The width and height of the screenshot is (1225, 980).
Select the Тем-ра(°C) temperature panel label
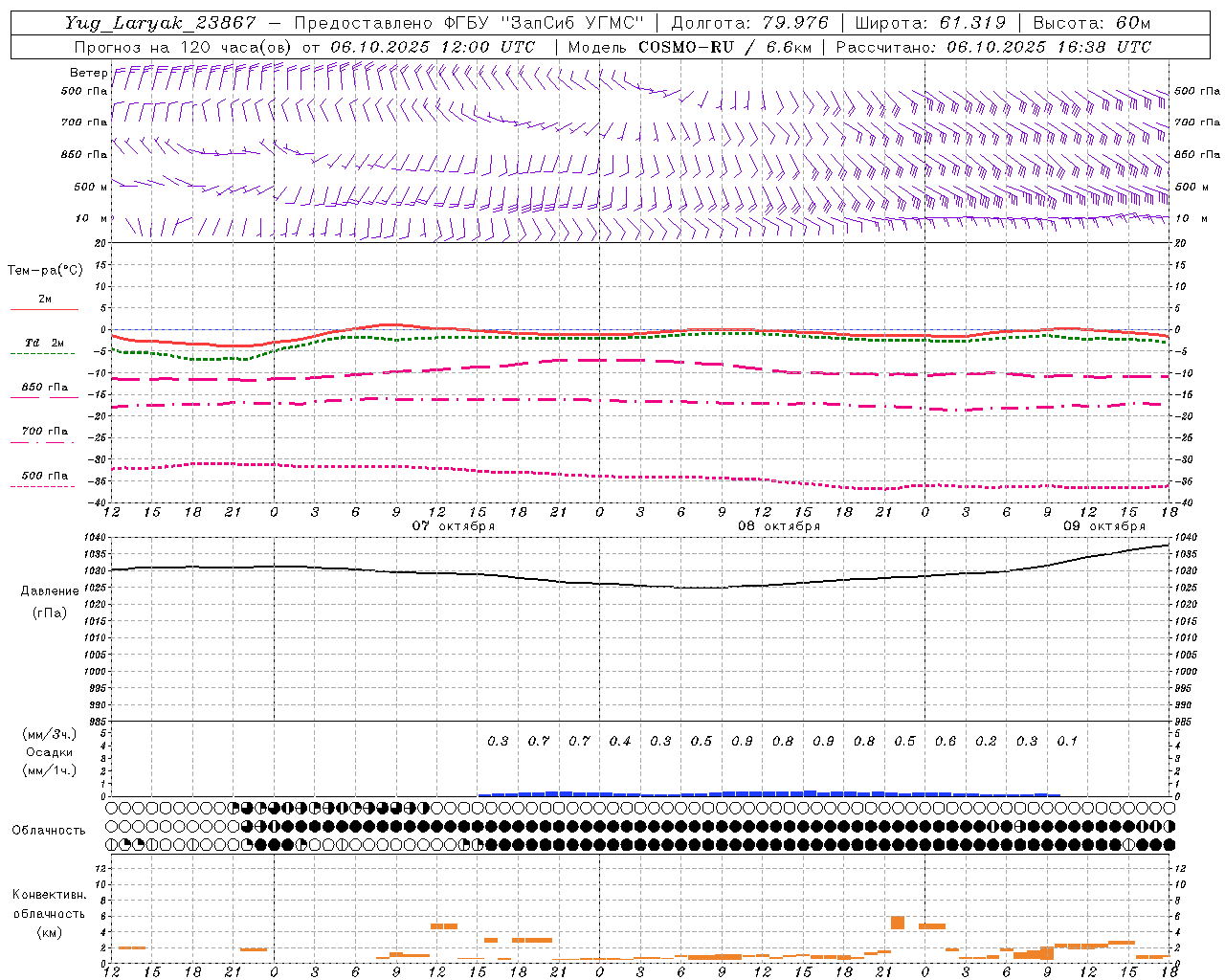(45, 271)
